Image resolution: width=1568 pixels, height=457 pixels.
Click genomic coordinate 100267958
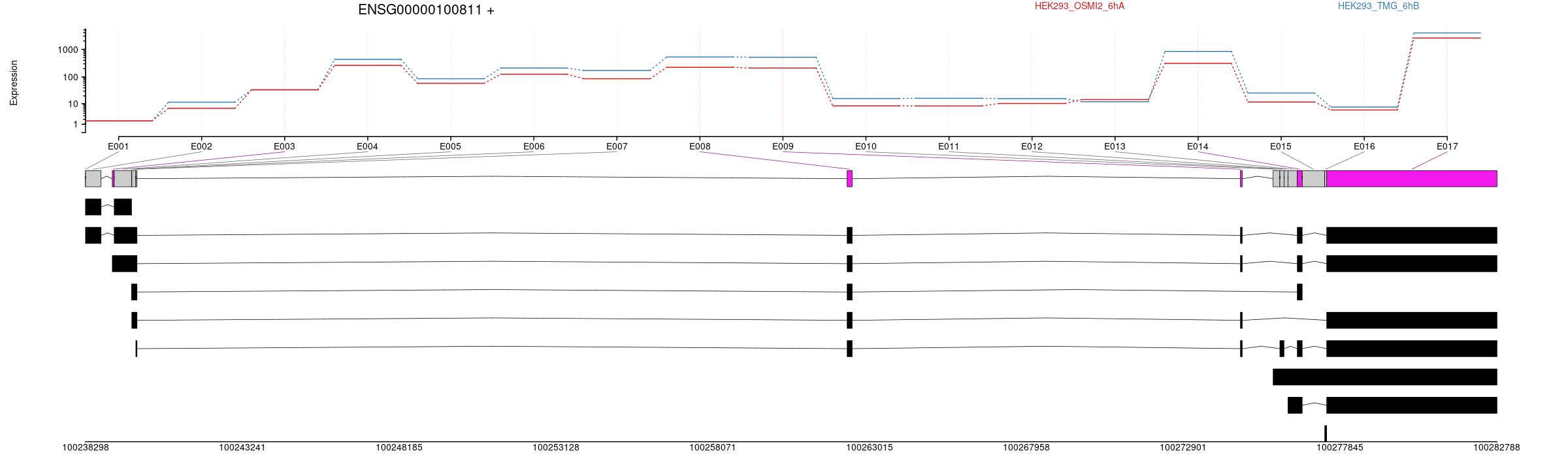[1026, 448]
